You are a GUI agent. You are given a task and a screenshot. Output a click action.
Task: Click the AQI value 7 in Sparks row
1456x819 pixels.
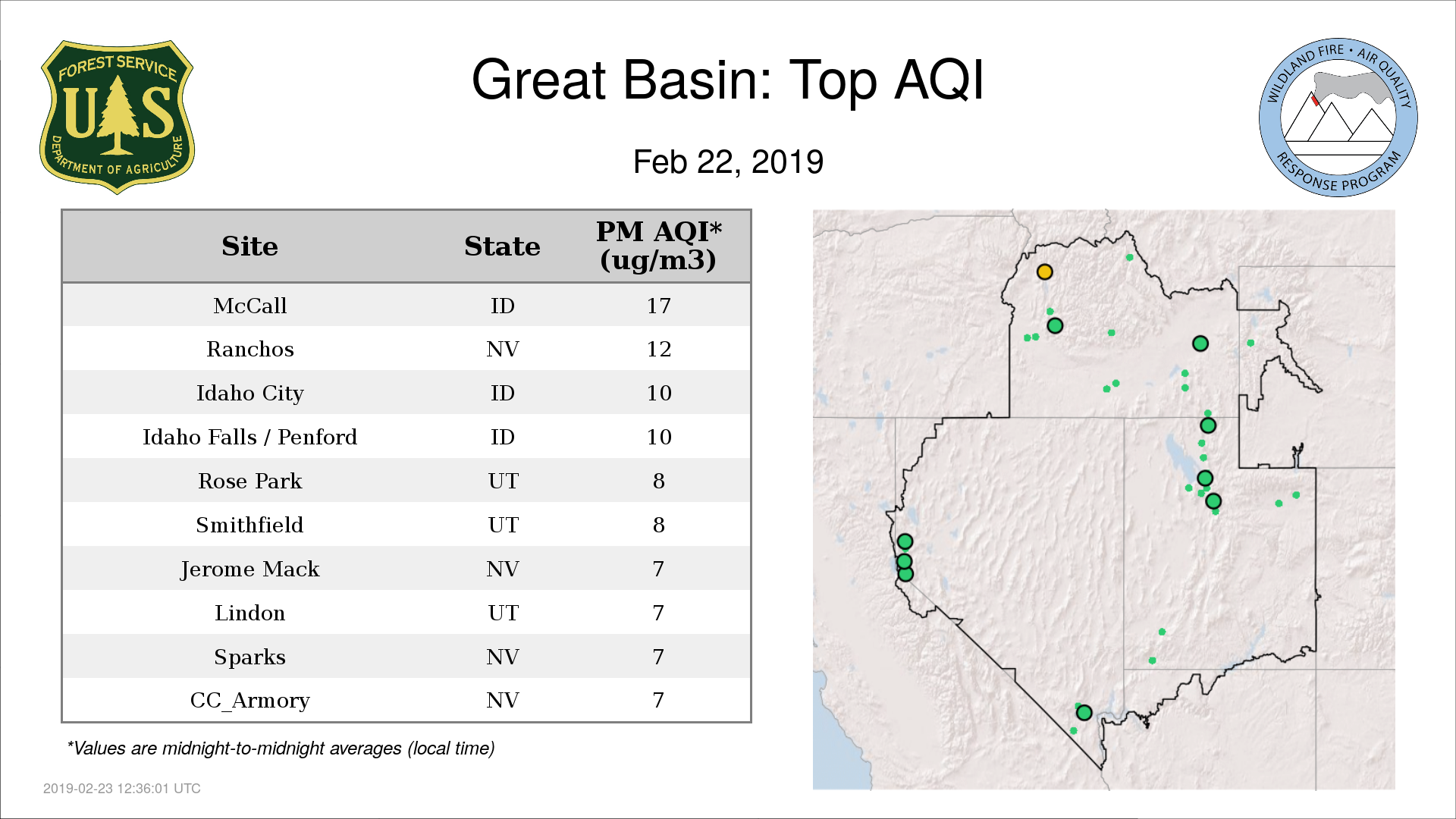(658, 657)
